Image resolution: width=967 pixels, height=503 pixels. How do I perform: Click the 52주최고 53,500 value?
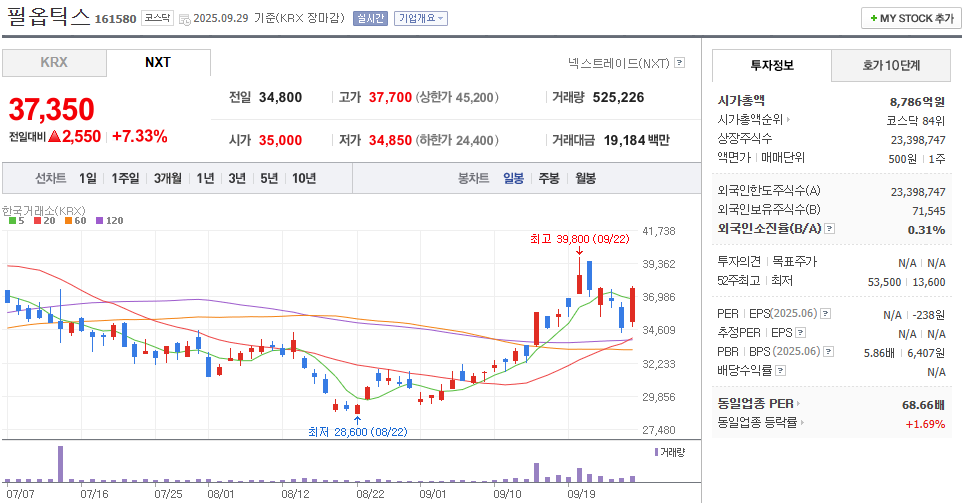pos(884,282)
